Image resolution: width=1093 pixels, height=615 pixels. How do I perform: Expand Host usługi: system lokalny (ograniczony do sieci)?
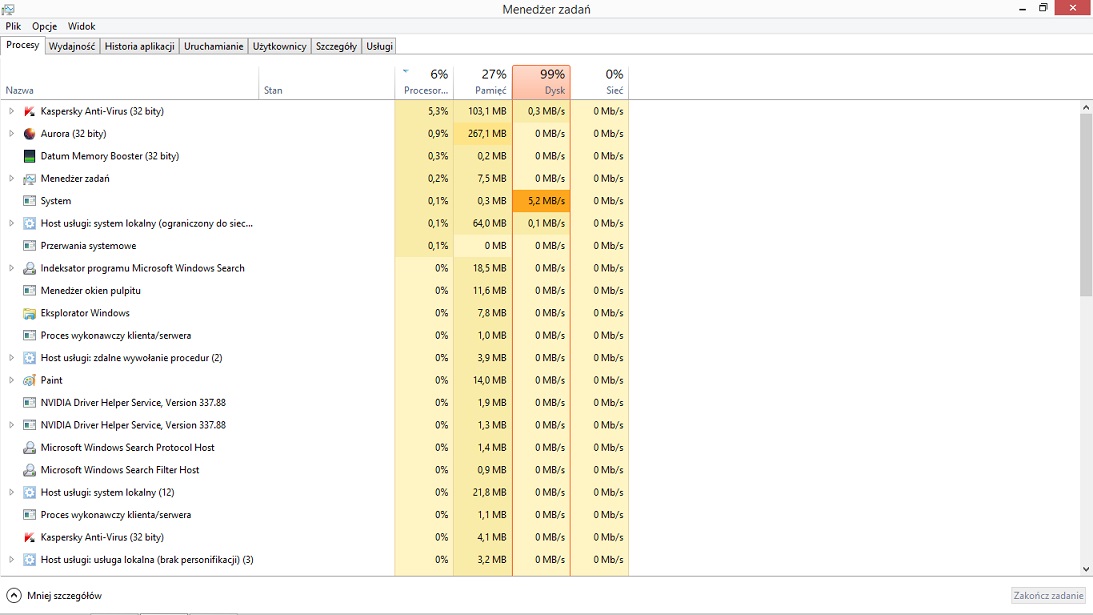pos(11,223)
